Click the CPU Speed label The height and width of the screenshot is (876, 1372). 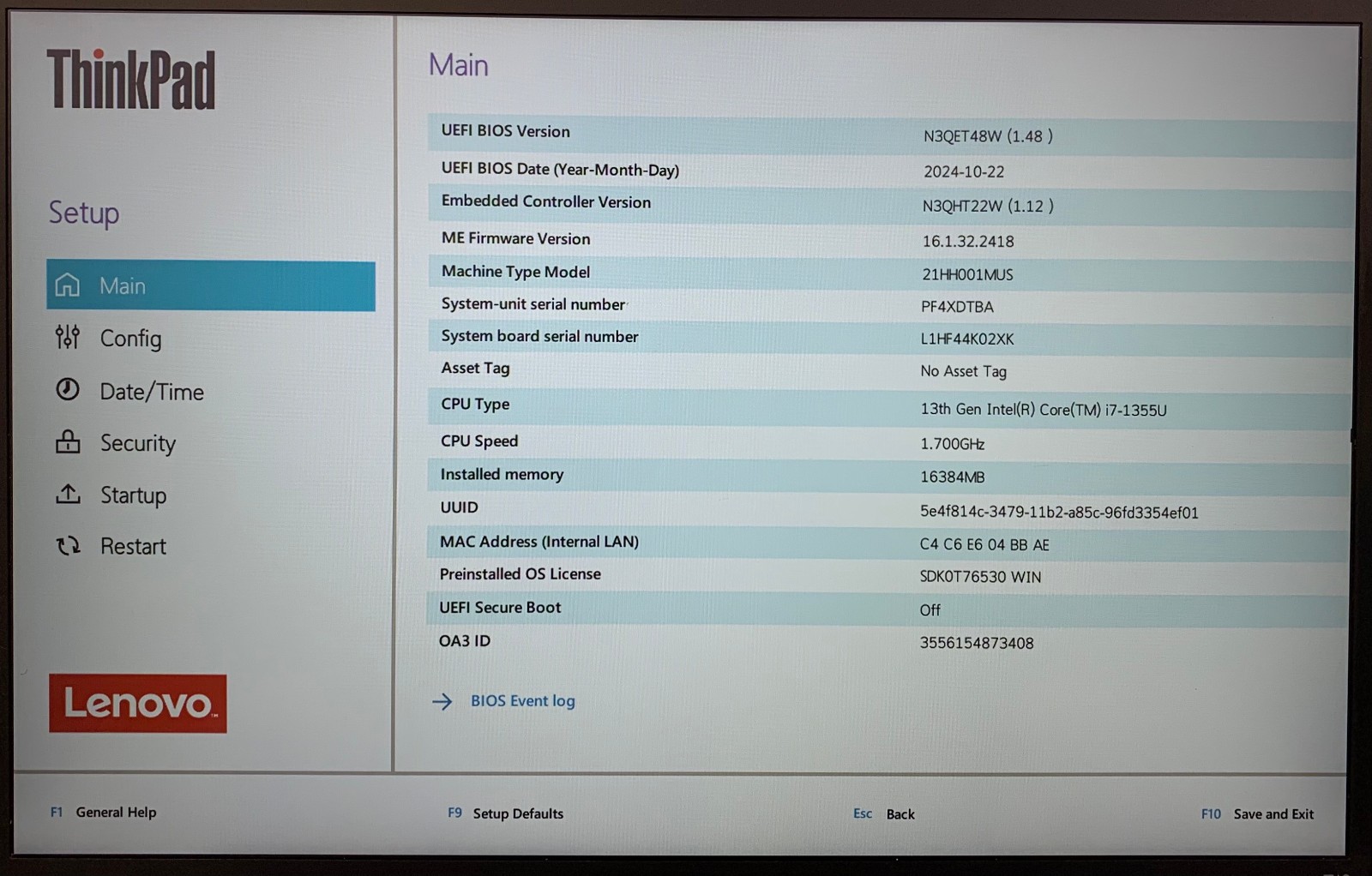pyautogui.click(x=478, y=441)
